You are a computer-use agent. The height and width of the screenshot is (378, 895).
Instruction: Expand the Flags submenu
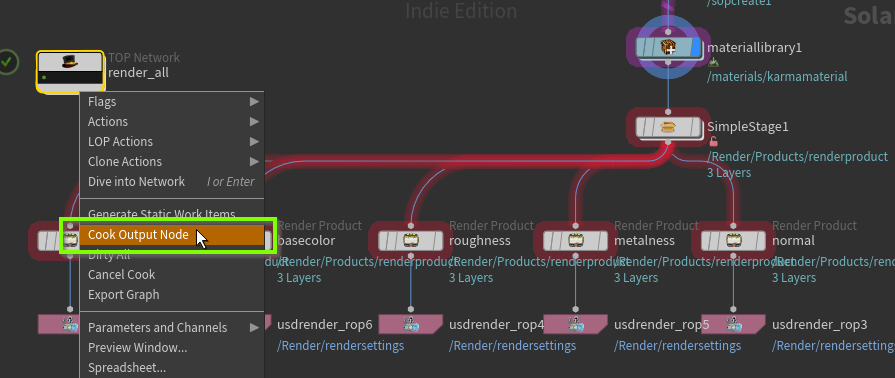point(171,102)
